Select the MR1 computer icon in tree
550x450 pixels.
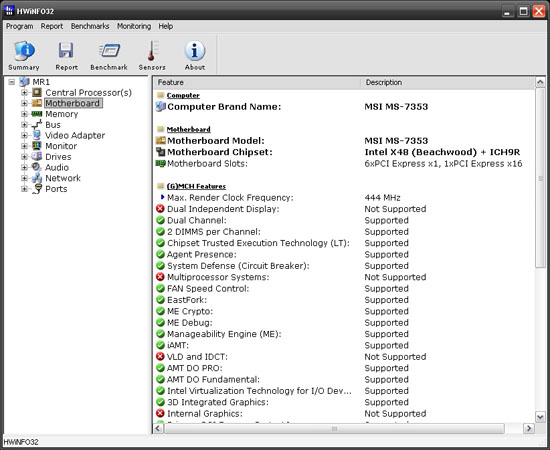pos(24,82)
